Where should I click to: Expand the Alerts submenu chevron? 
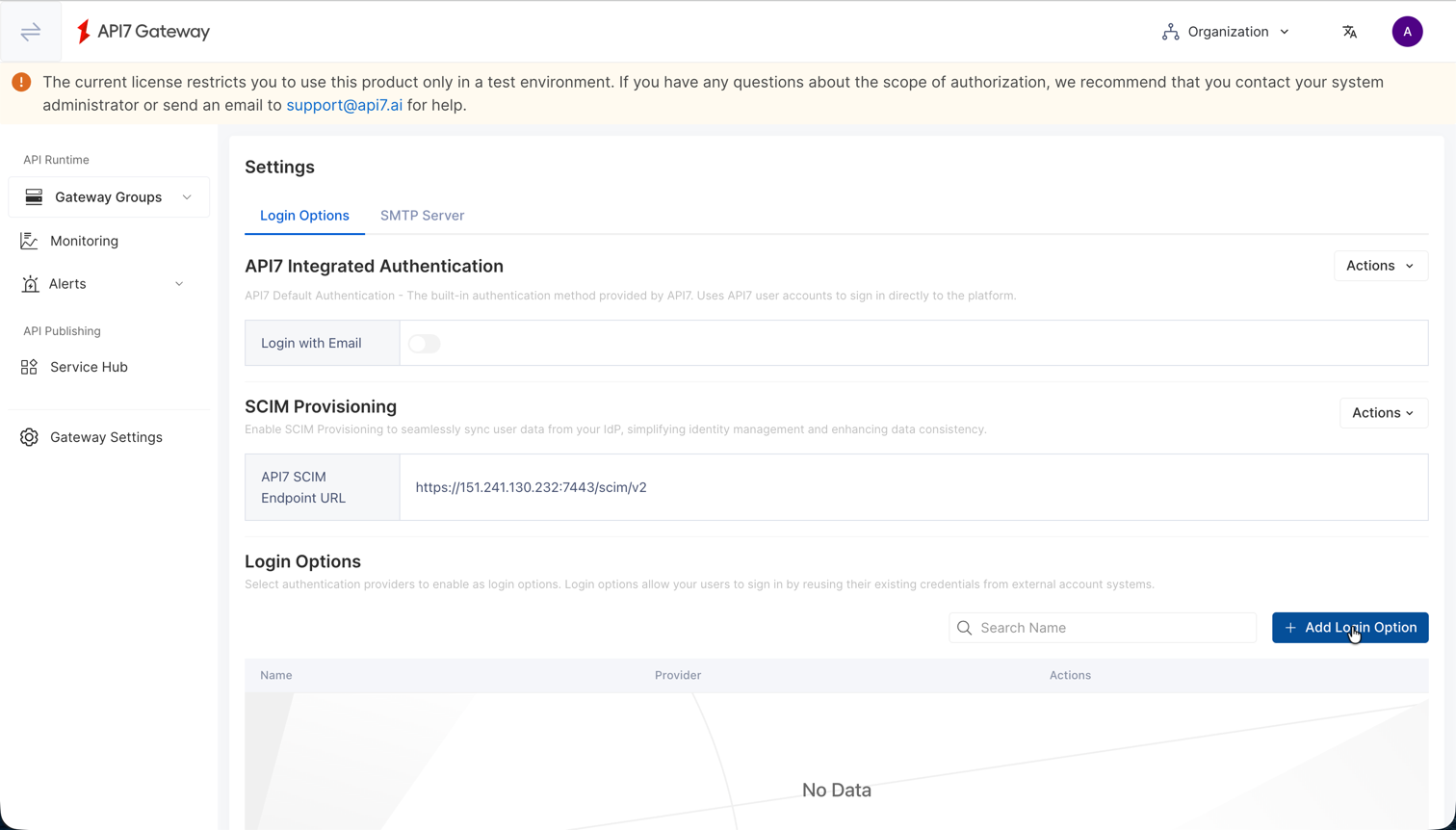pos(179,283)
